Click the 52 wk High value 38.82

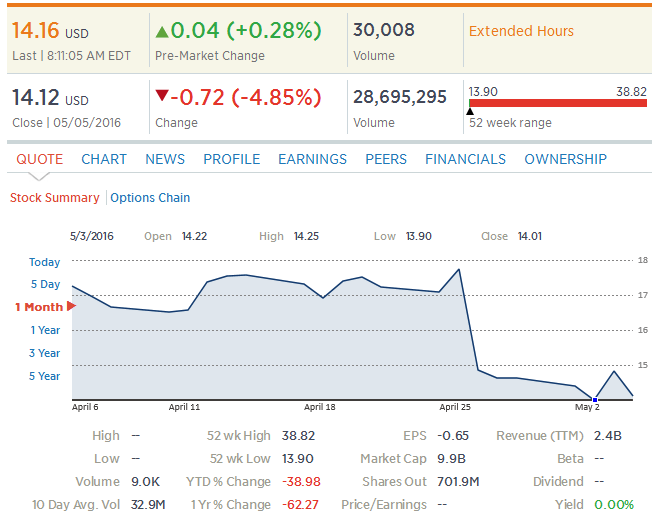coord(298,436)
